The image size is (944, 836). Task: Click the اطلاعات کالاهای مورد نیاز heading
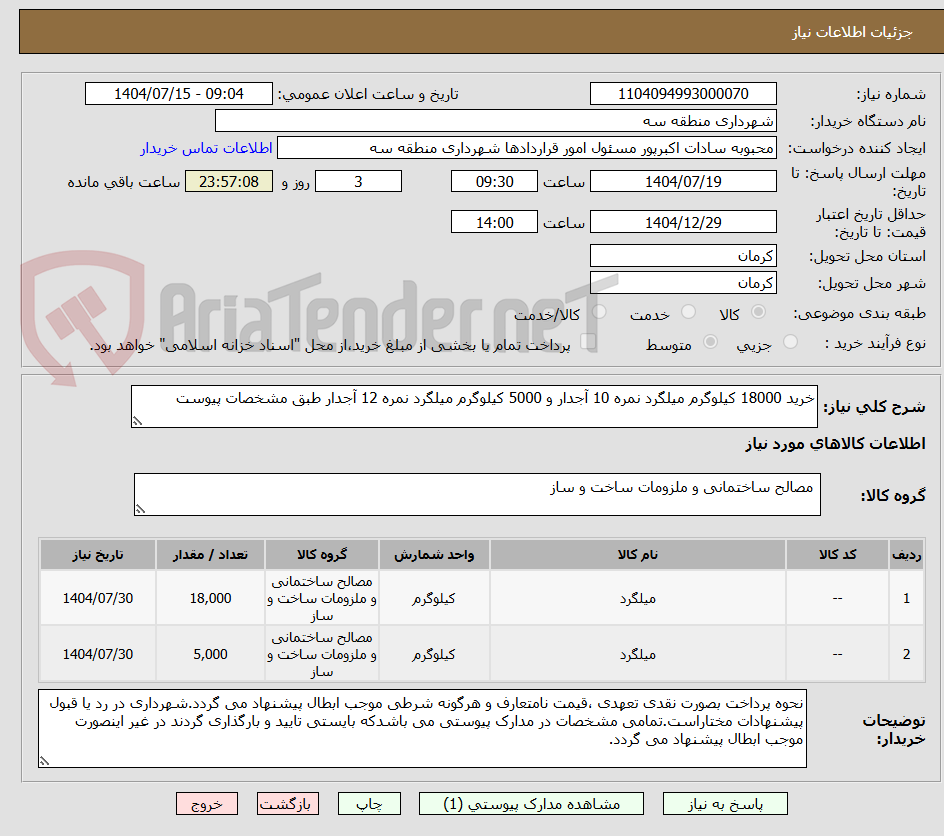[x=836, y=444]
